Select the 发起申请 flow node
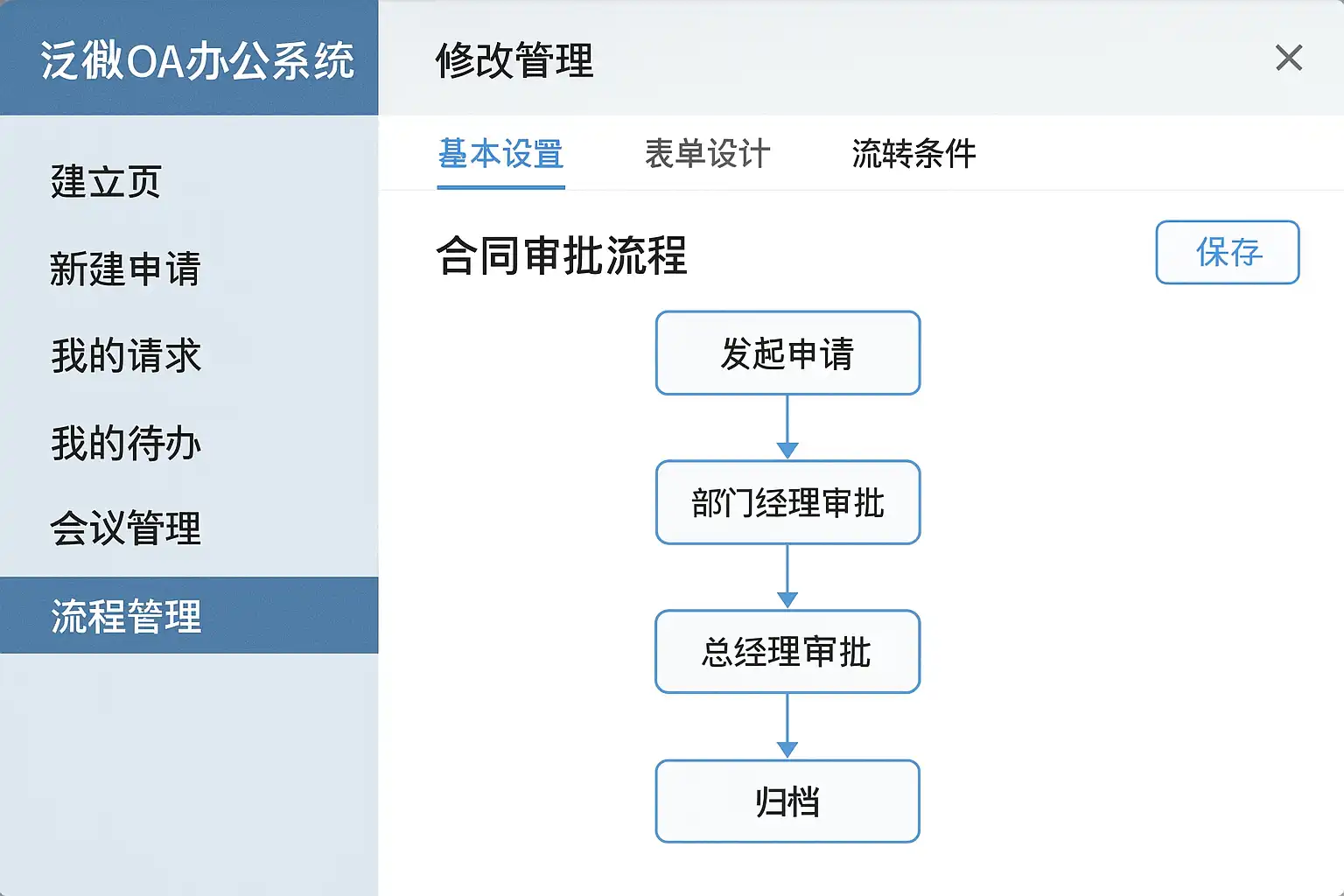Screen dimensions: 1344x896 click(787, 353)
